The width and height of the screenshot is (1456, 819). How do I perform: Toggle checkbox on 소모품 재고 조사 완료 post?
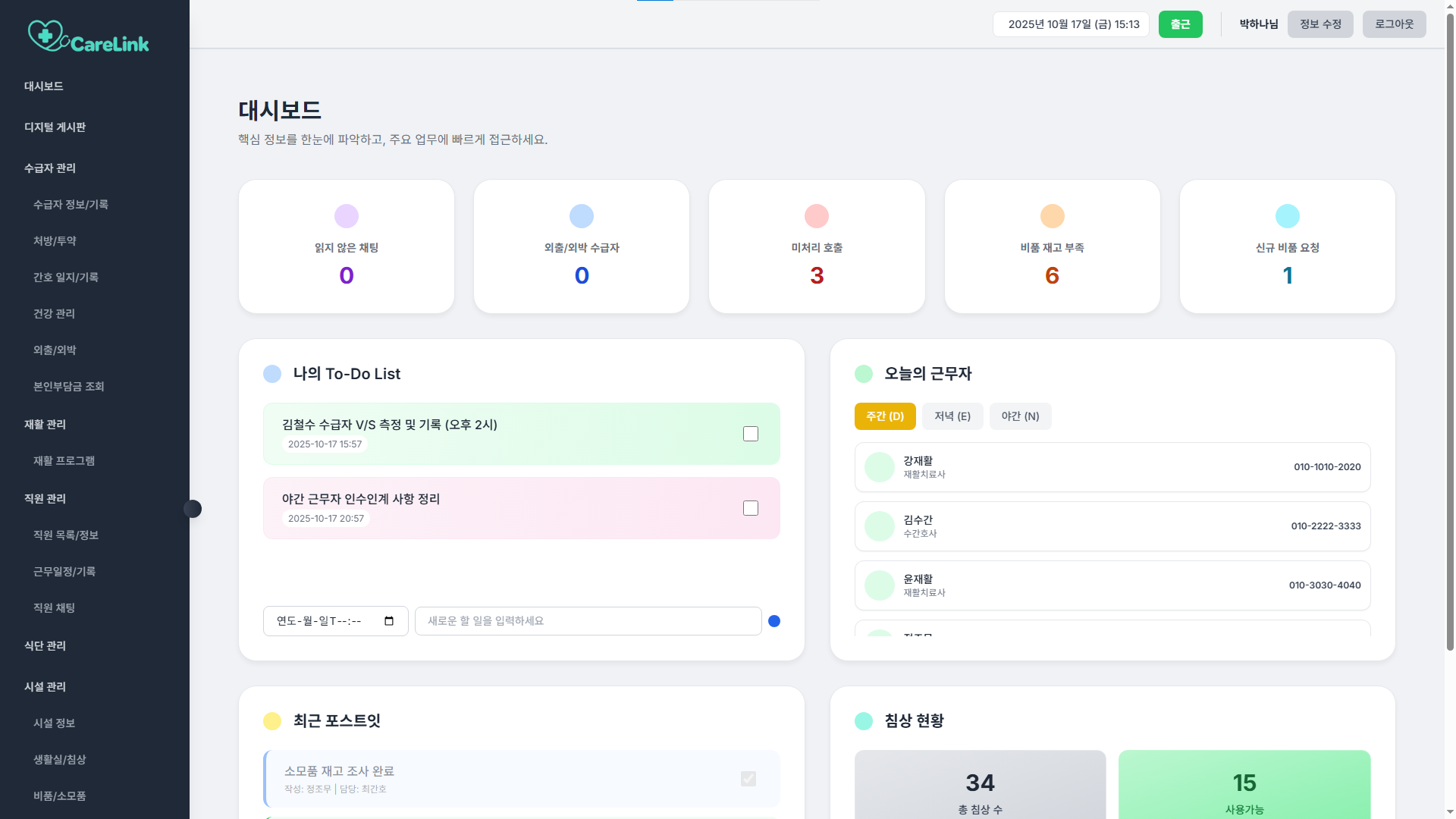(748, 779)
